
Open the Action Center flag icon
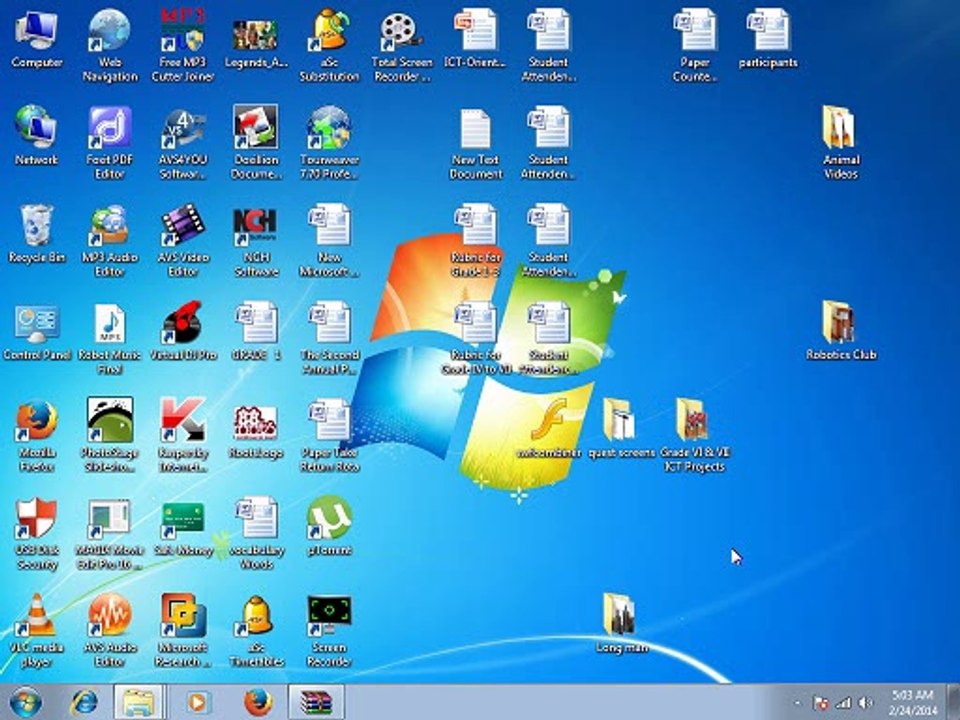820,703
